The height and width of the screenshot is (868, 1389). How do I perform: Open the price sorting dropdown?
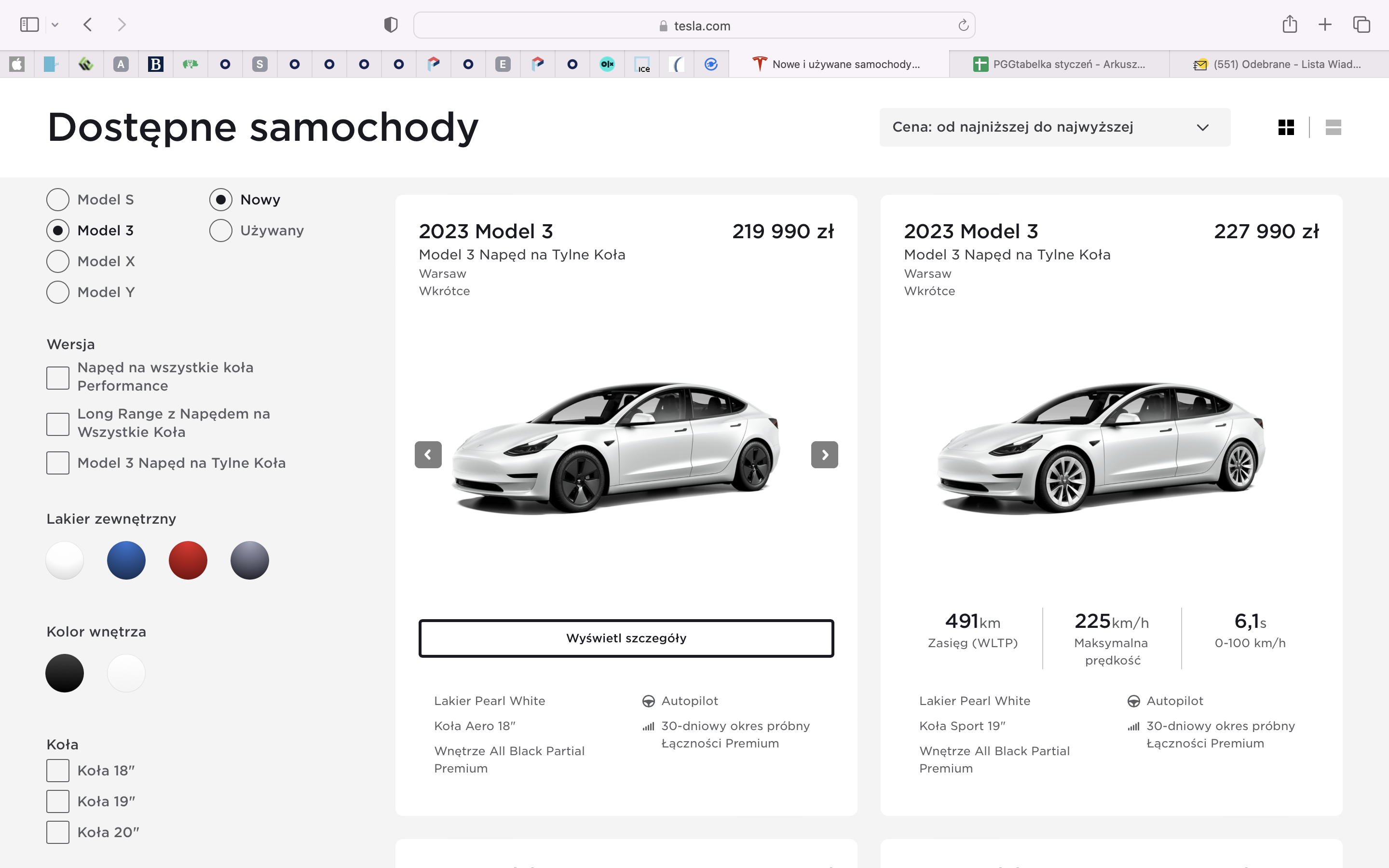pos(1054,127)
